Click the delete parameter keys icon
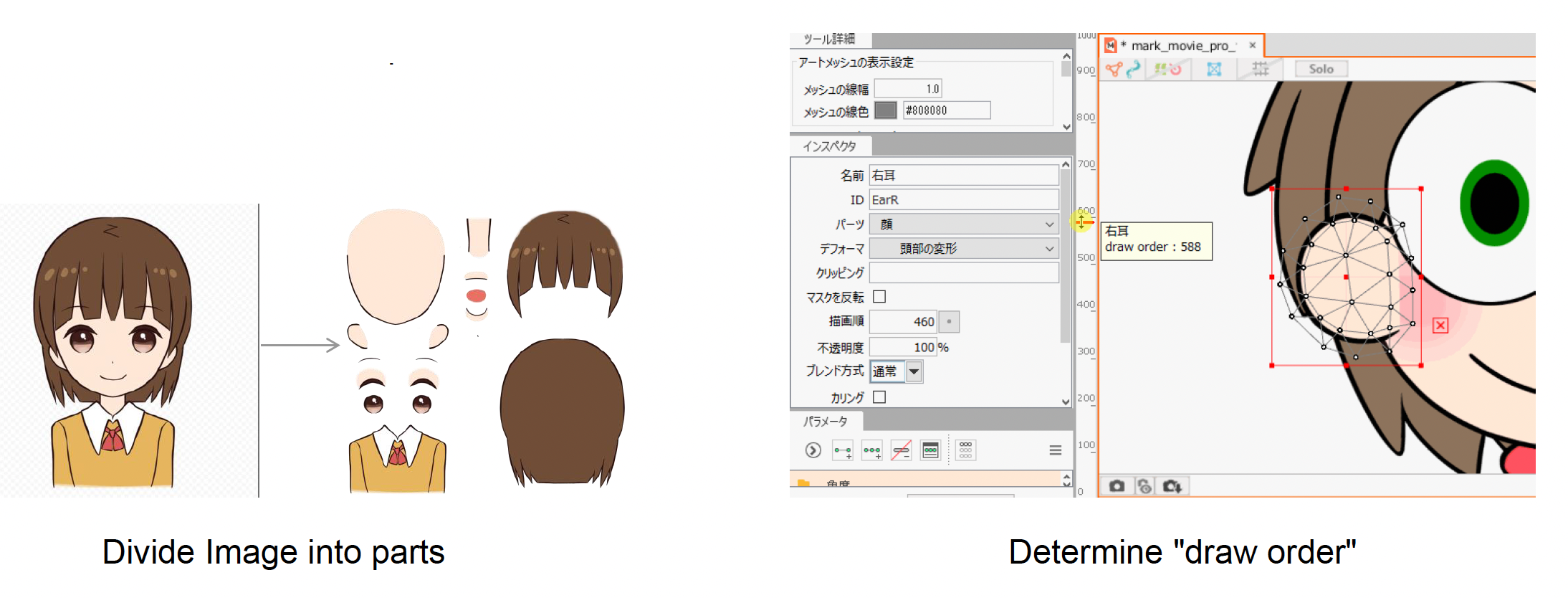1568x598 pixels. click(x=901, y=450)
